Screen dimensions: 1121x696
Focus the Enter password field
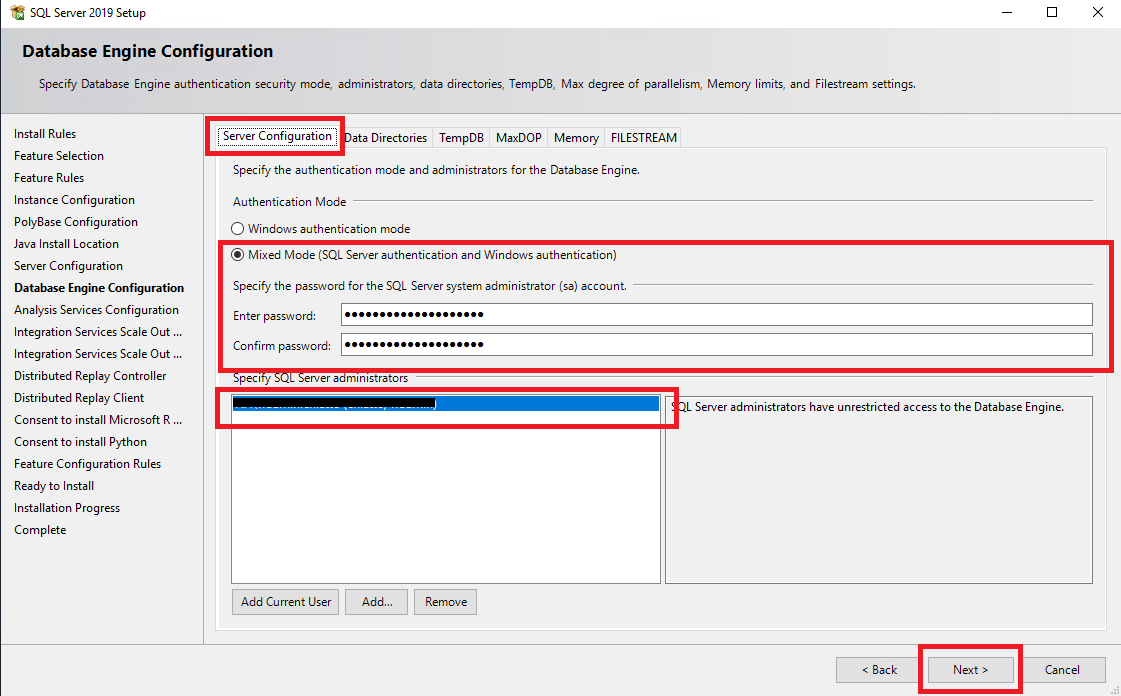716,314
